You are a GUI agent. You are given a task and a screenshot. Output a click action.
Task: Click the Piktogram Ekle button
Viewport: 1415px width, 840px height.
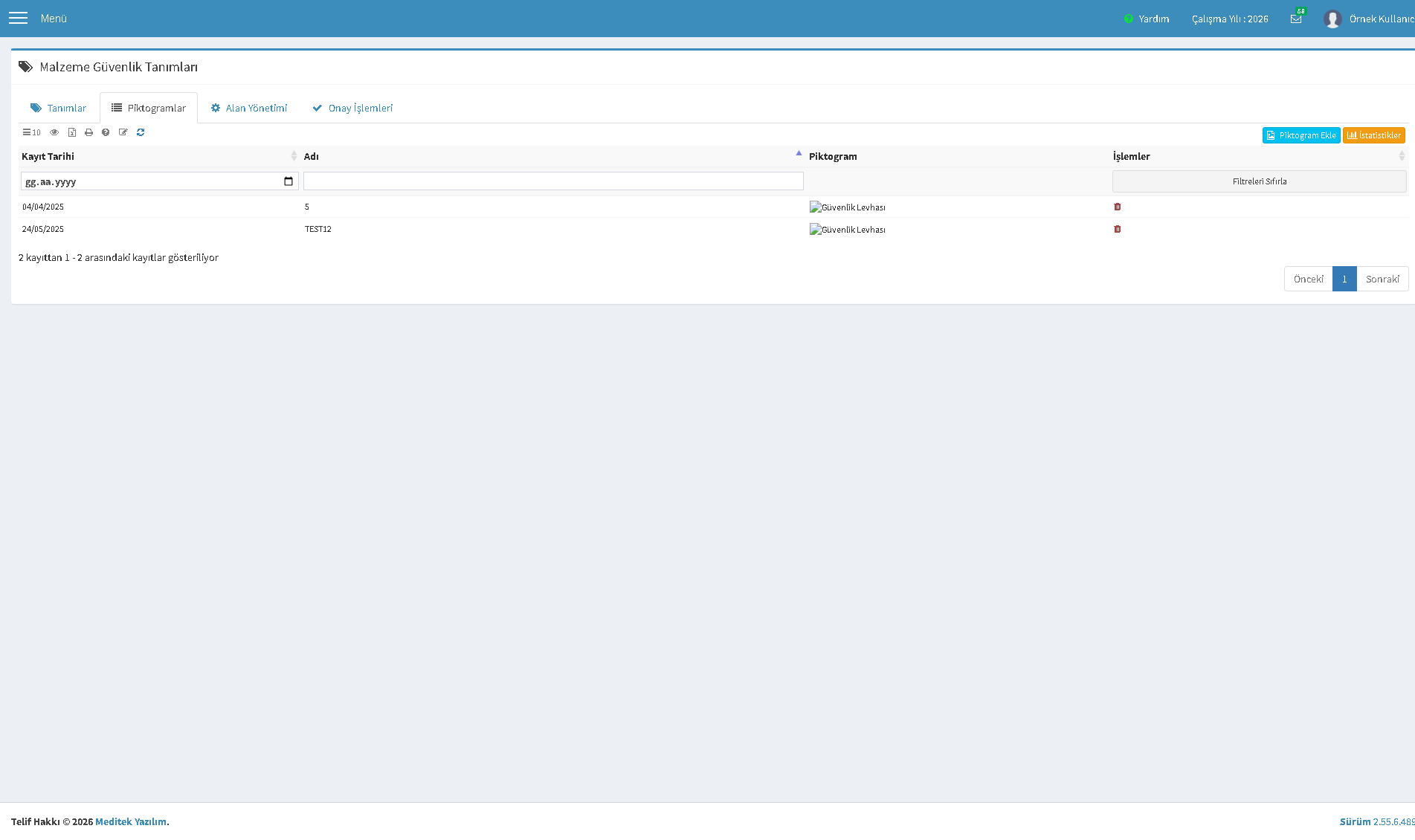coord(1301,135)
